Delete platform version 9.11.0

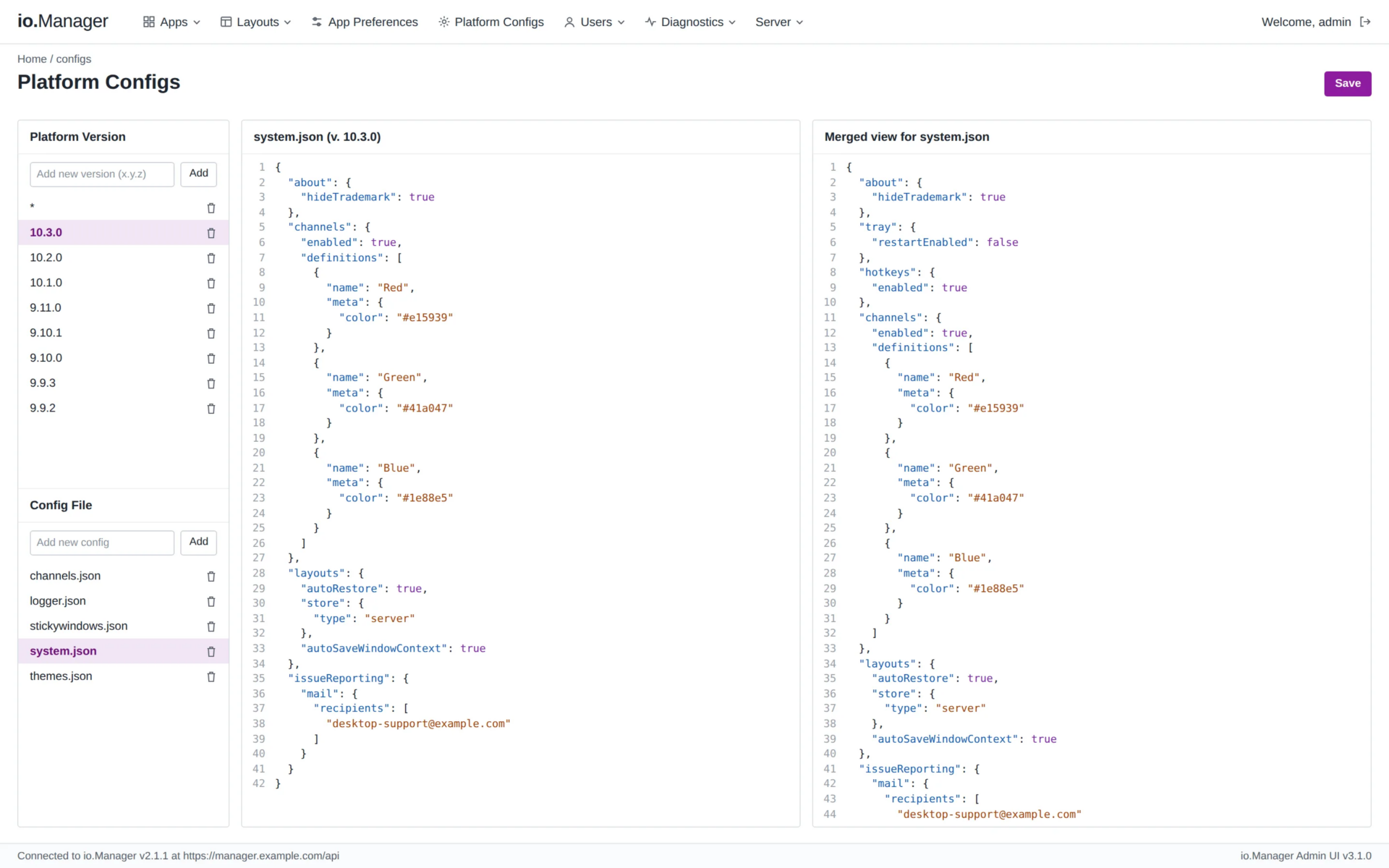pyautogui.click(x=211, y=308)
